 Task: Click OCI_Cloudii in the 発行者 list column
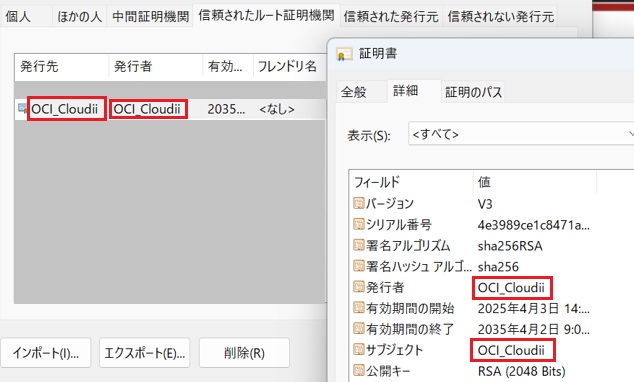(x=147, y=109)
